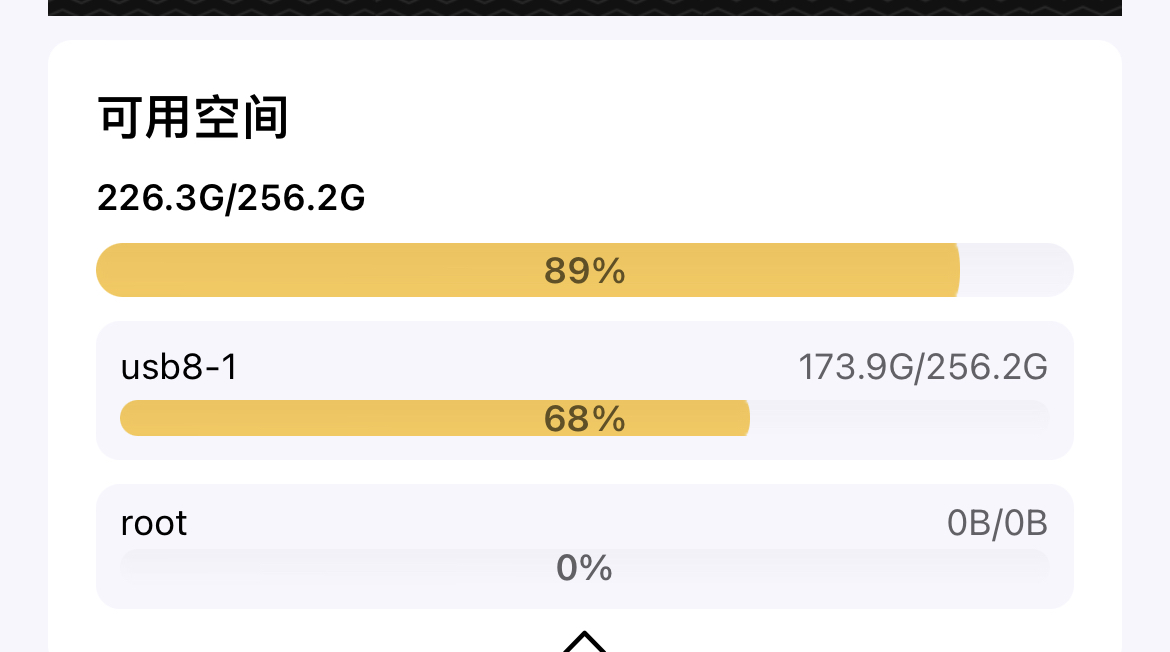Click the 89% percentage label

click(583, 271)
